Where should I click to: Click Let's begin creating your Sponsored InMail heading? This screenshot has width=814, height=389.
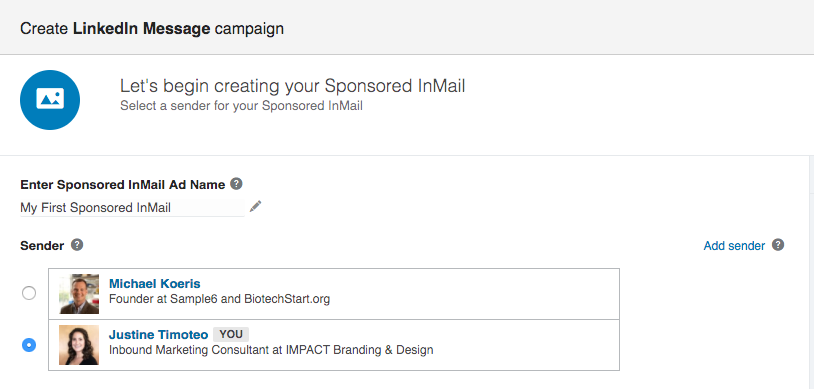[x=292, y=86]
